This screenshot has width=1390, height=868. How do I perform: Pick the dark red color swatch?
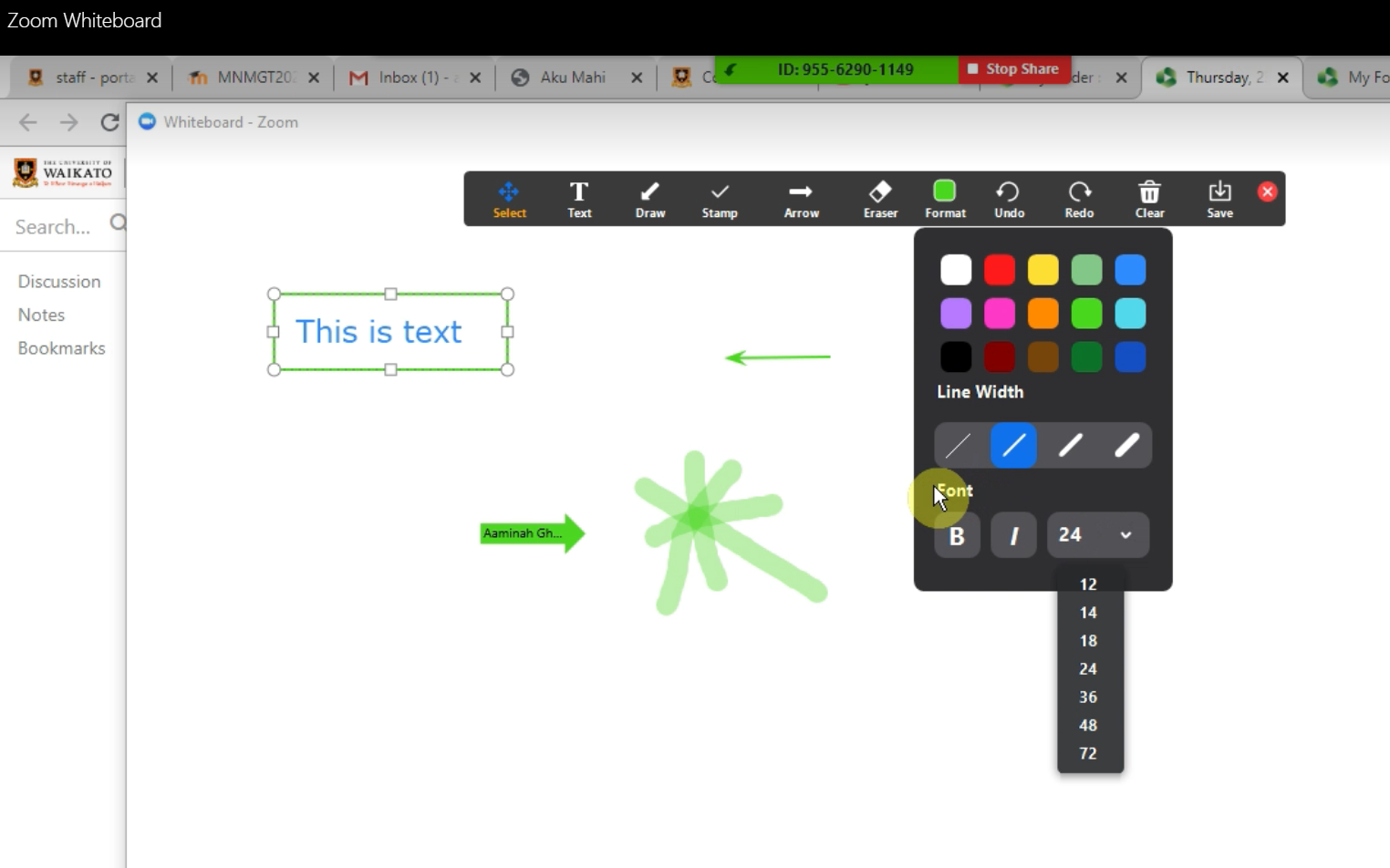tap(1000, 356)
